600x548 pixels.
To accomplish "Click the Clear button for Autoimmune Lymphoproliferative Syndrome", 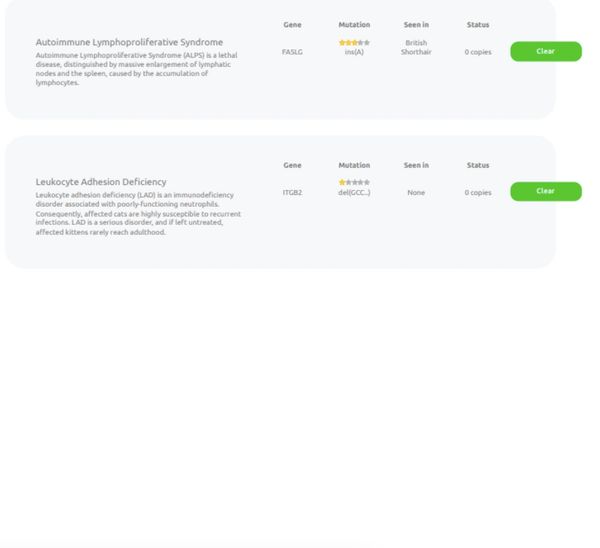I will [x=545, y=51].
